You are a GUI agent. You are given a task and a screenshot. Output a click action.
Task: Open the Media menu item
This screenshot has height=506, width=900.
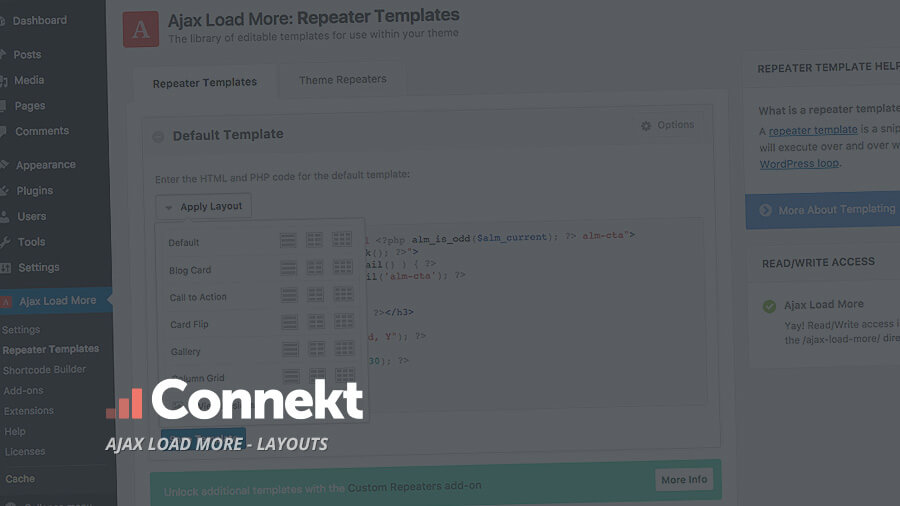pos(29,80)
